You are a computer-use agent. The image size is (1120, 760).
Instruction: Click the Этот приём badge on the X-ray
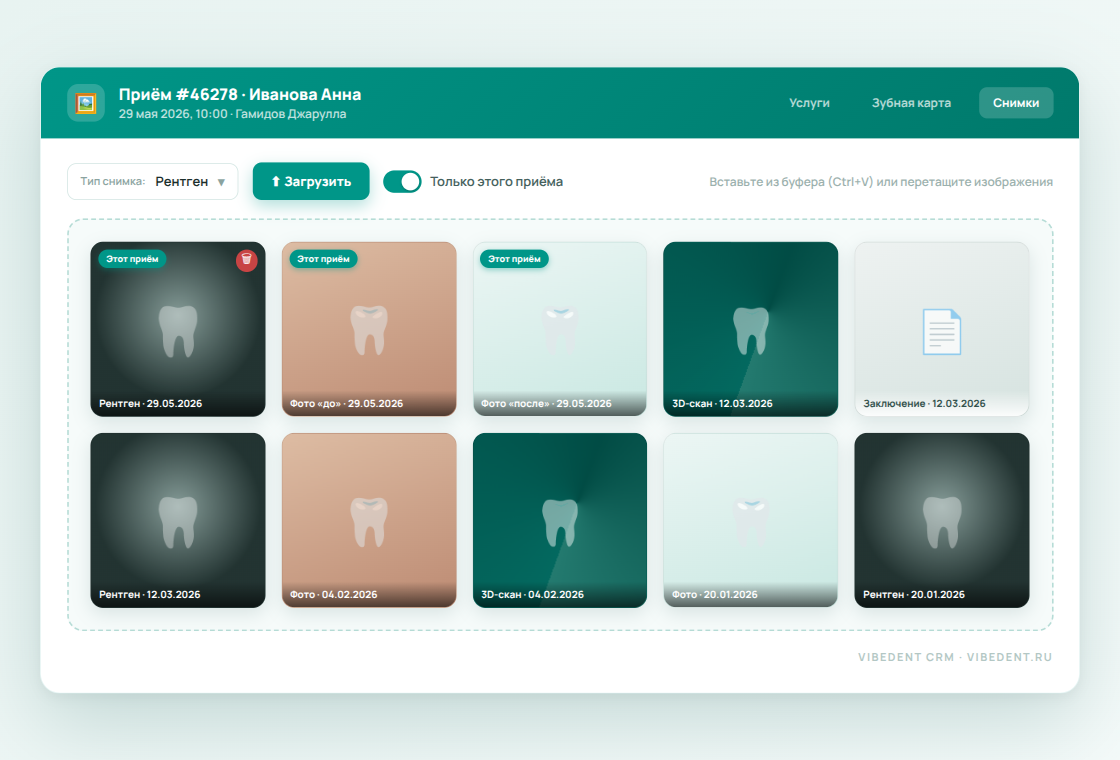pos(132,259)
